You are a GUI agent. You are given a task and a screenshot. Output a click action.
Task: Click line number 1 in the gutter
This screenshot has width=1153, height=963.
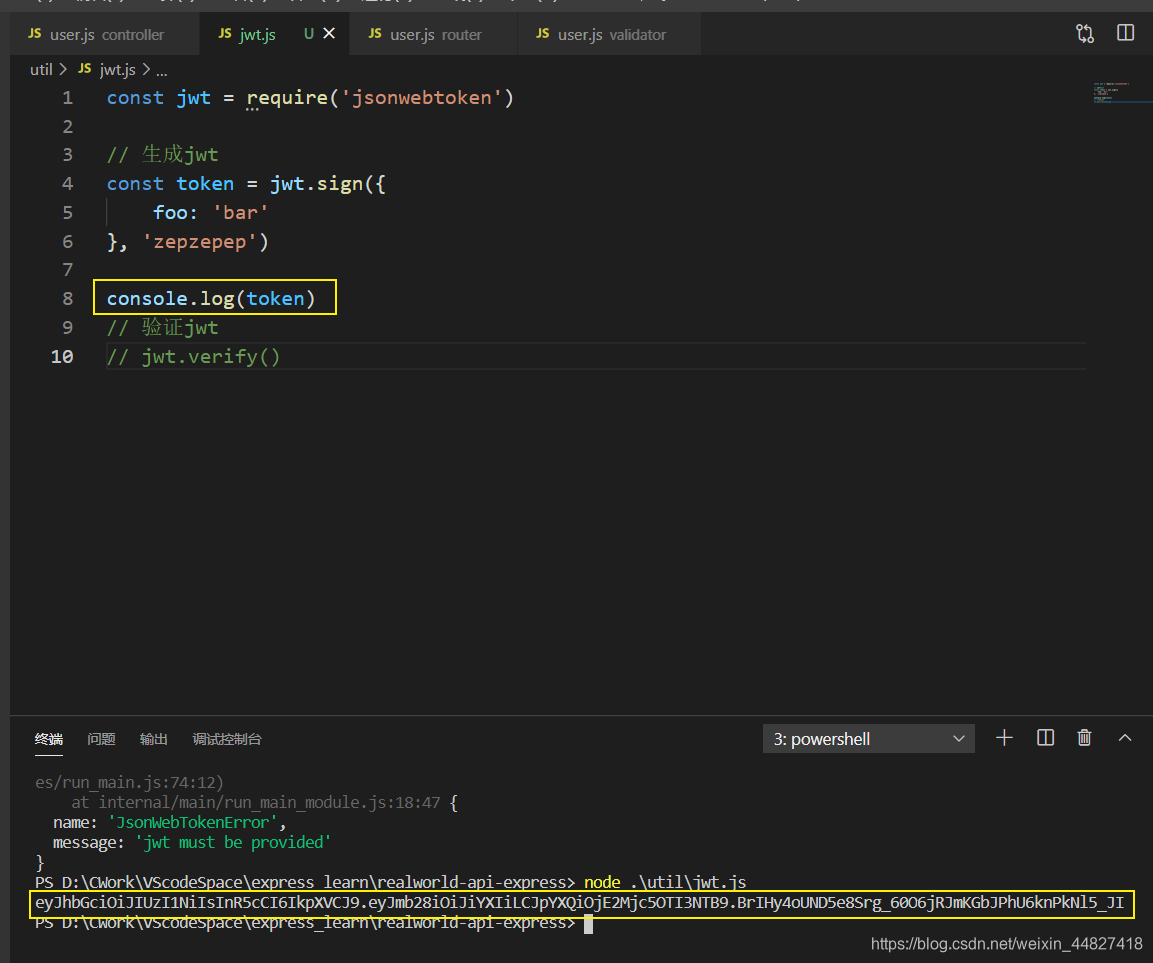[68, 98]
